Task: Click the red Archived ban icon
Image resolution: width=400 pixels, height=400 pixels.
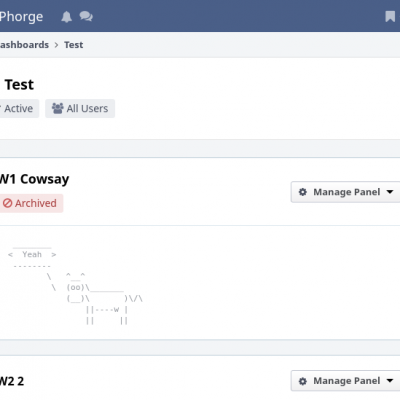Action: click(x=7, y=203)
